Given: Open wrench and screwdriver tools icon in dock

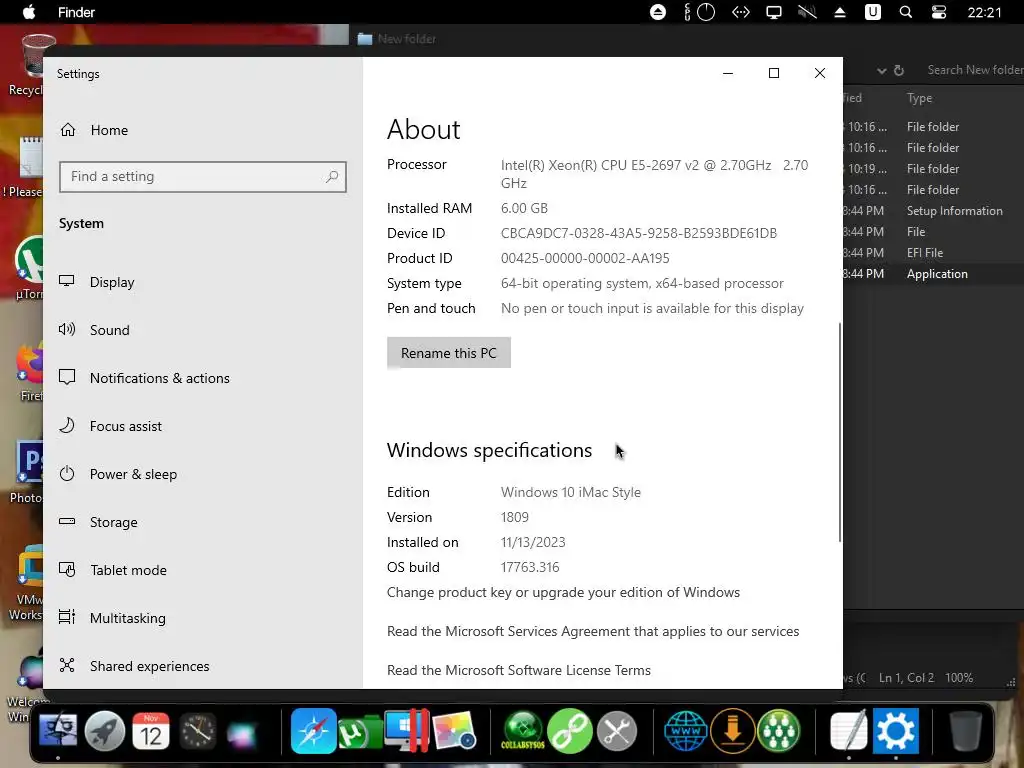Looking at the screenshot, I should tap(616, 730).
